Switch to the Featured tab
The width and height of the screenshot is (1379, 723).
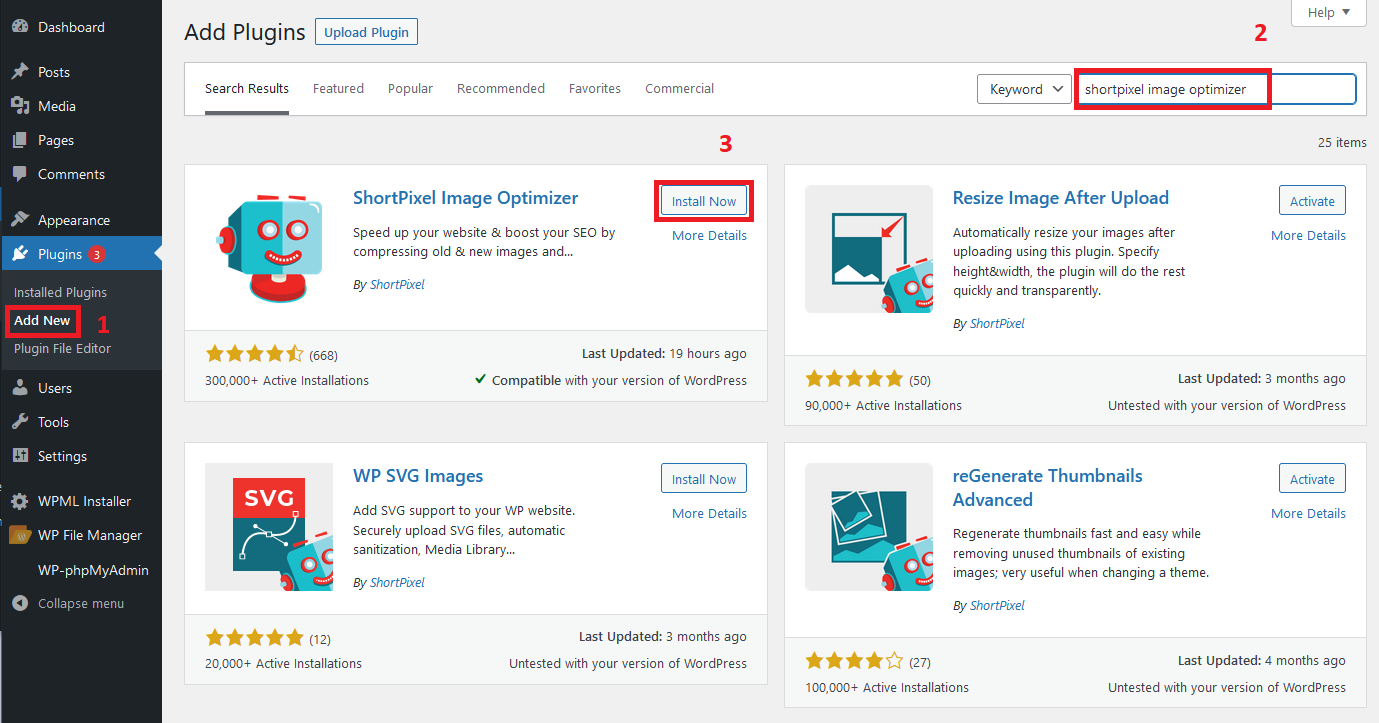[x=338, y=89]
